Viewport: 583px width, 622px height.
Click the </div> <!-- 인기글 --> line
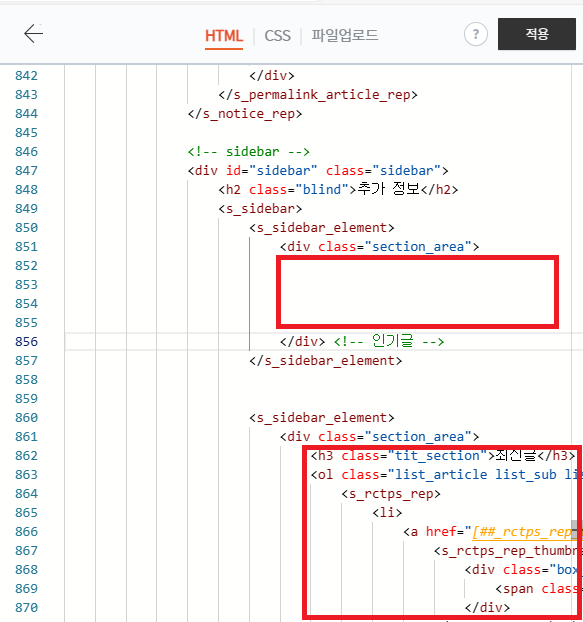[x=362, y=341]
